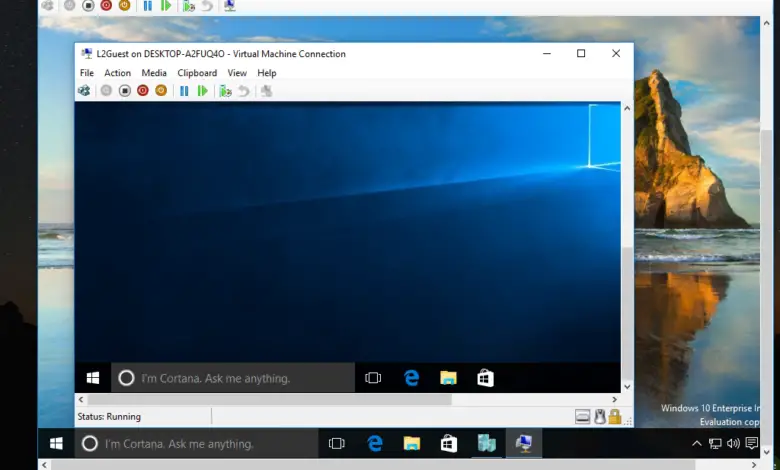The image size is (780, 470).
Task: Shut Down L2Guest using red power icon
Action: (x=143, y=91)
